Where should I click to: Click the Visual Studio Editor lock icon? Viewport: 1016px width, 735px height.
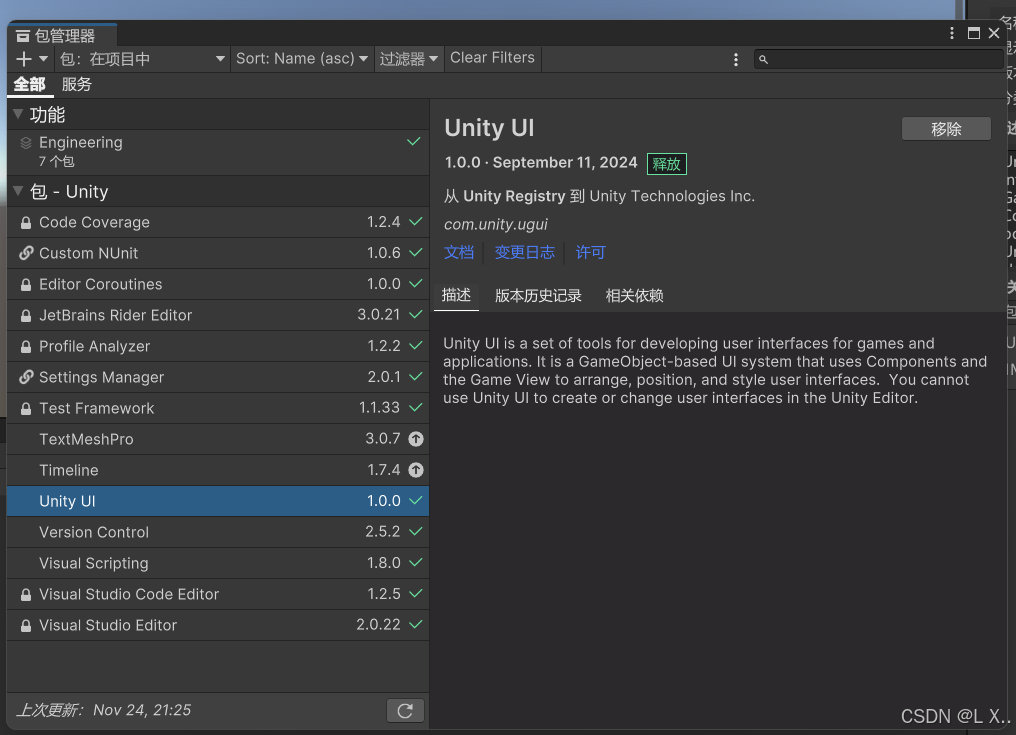26,625
